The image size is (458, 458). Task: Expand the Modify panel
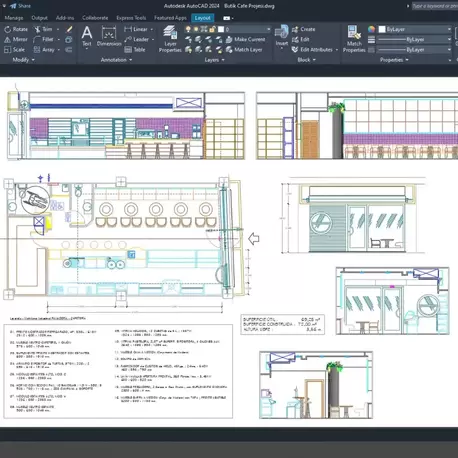[23, 60]
